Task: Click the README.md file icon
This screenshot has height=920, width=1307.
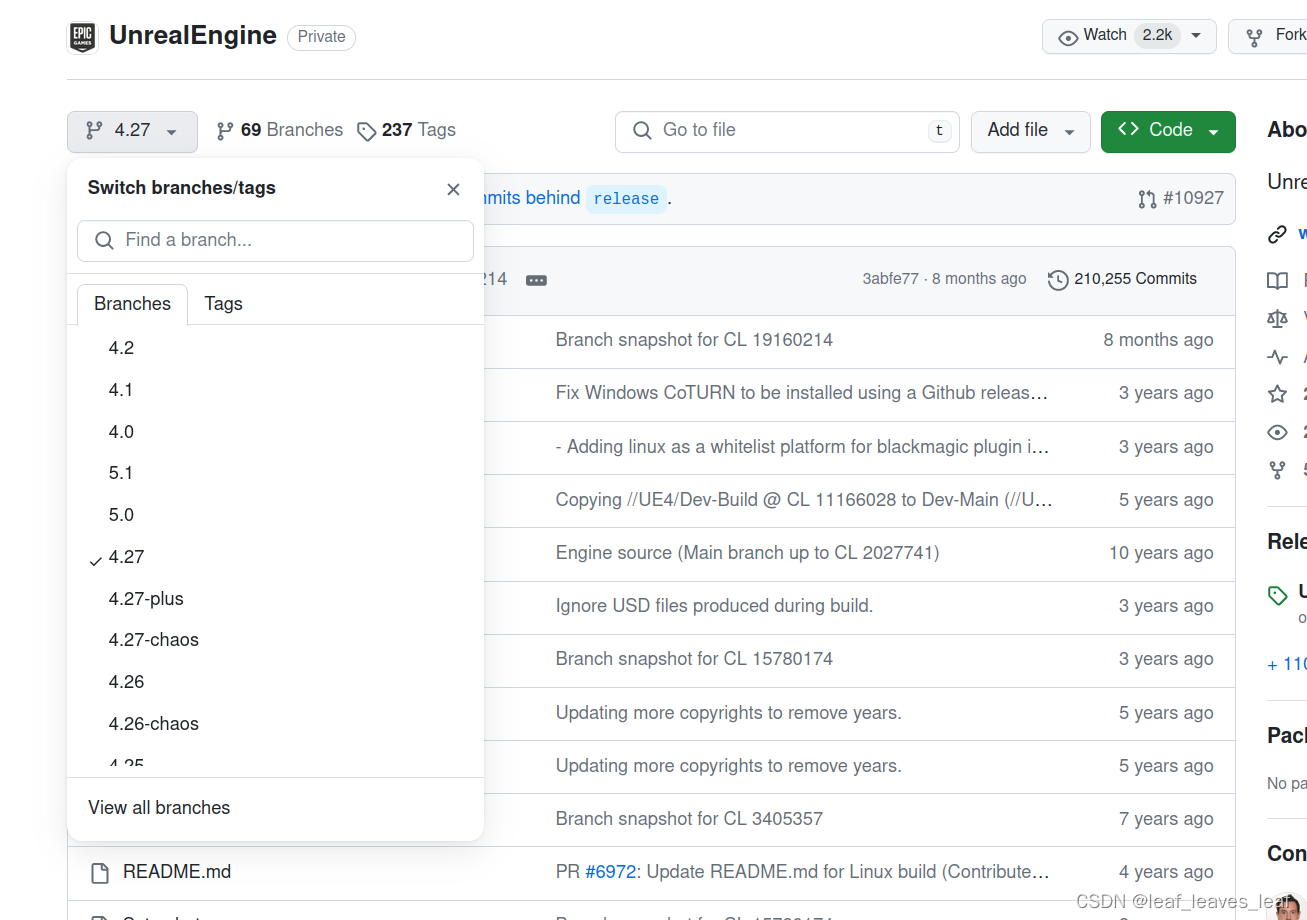Action: click(100, 873)
